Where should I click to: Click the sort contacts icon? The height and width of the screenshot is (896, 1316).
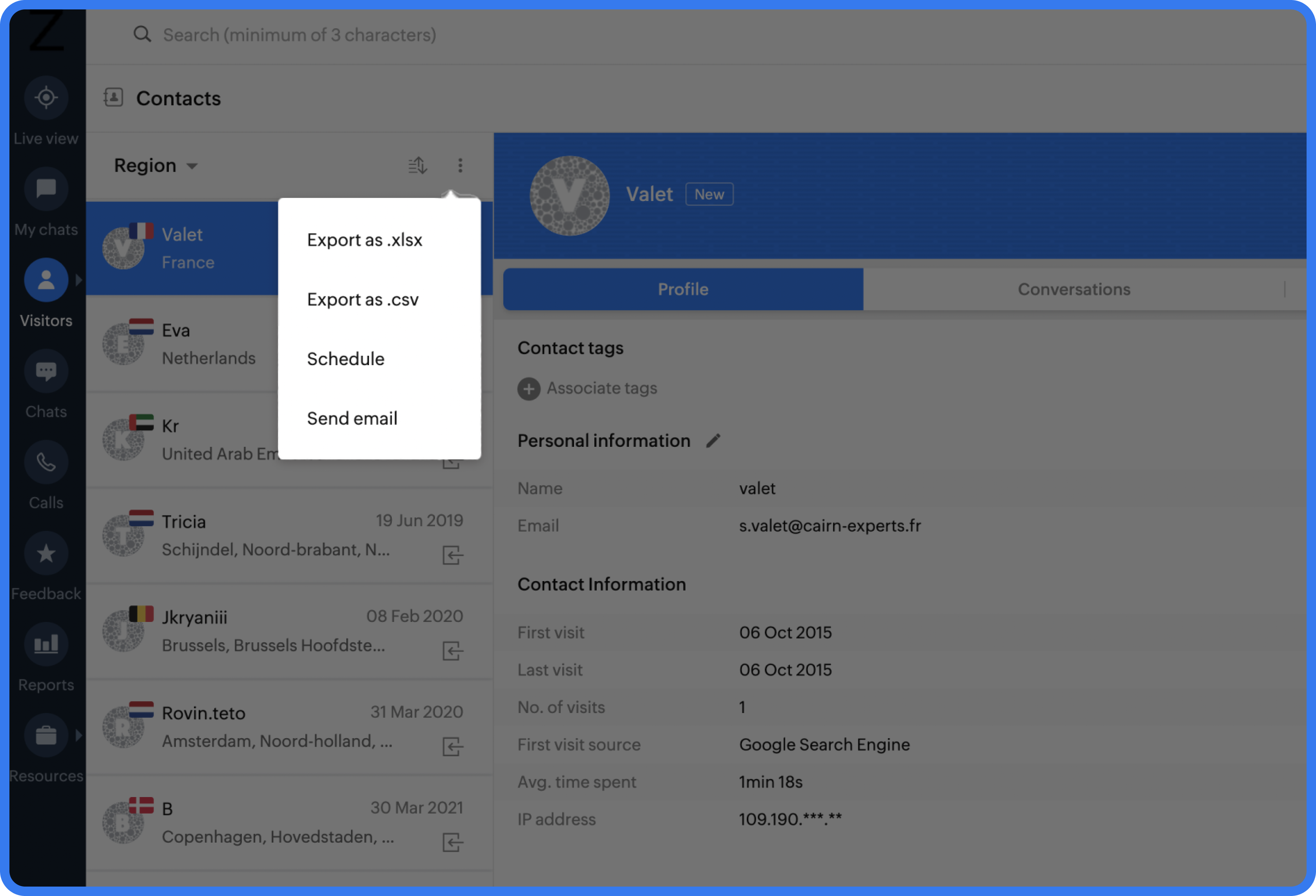pyautogui.click(x=417, y=165)
